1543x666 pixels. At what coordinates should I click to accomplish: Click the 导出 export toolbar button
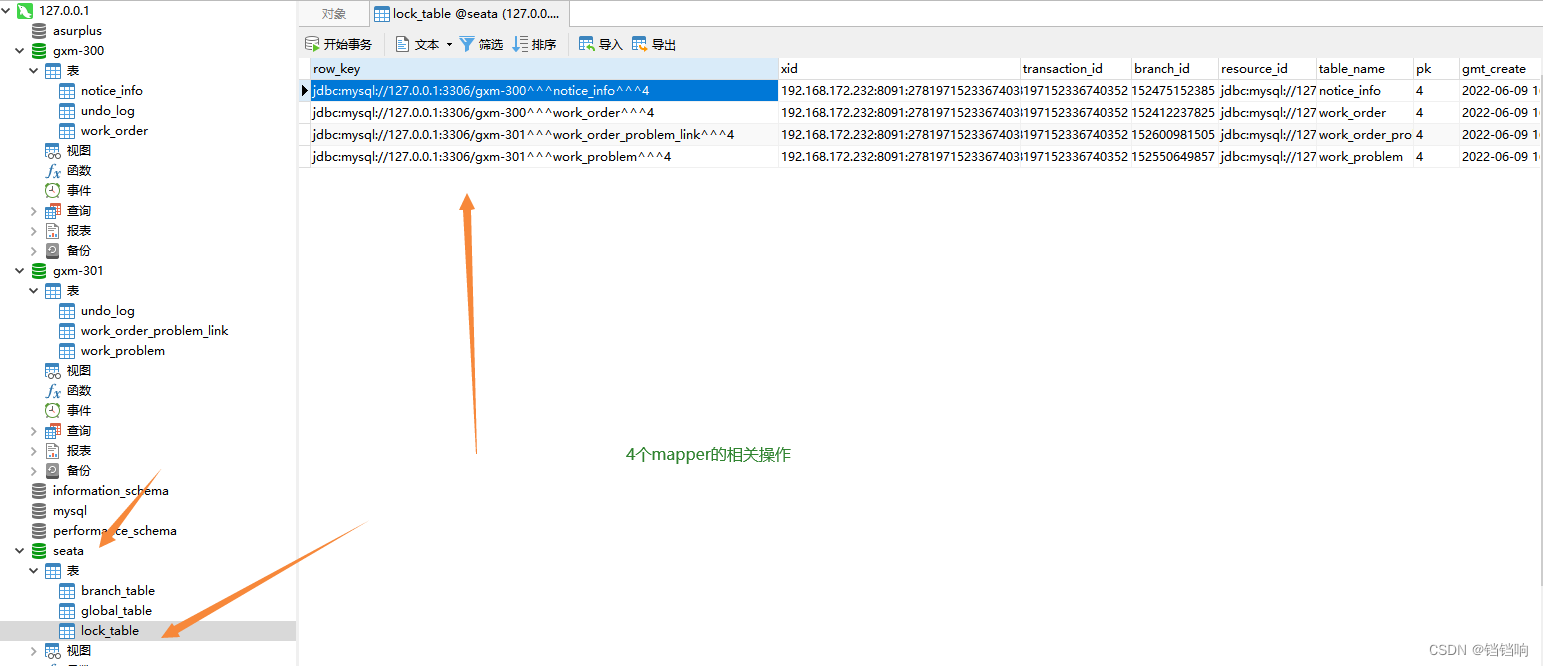tap(654, 44)
